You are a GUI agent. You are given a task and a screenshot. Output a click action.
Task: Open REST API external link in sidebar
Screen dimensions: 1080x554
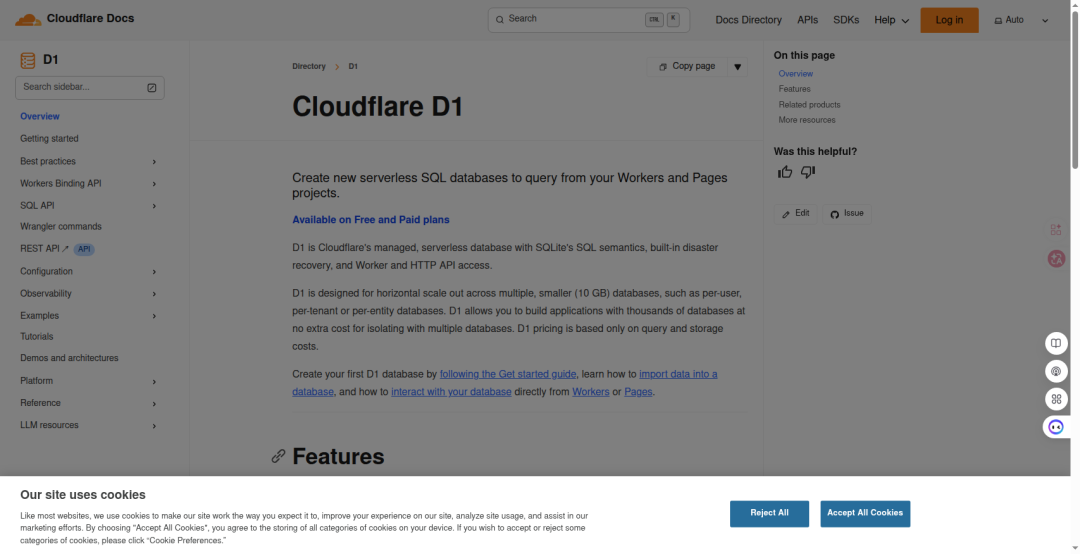44,249
